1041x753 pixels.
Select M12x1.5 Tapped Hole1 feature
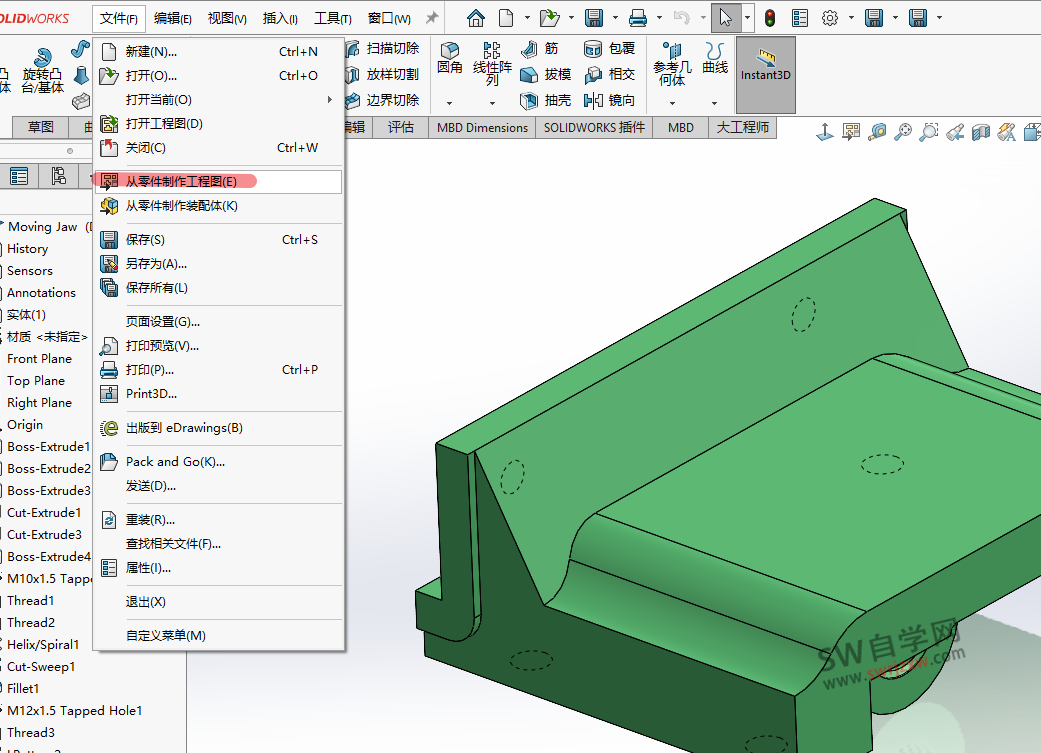click(74, 711)
